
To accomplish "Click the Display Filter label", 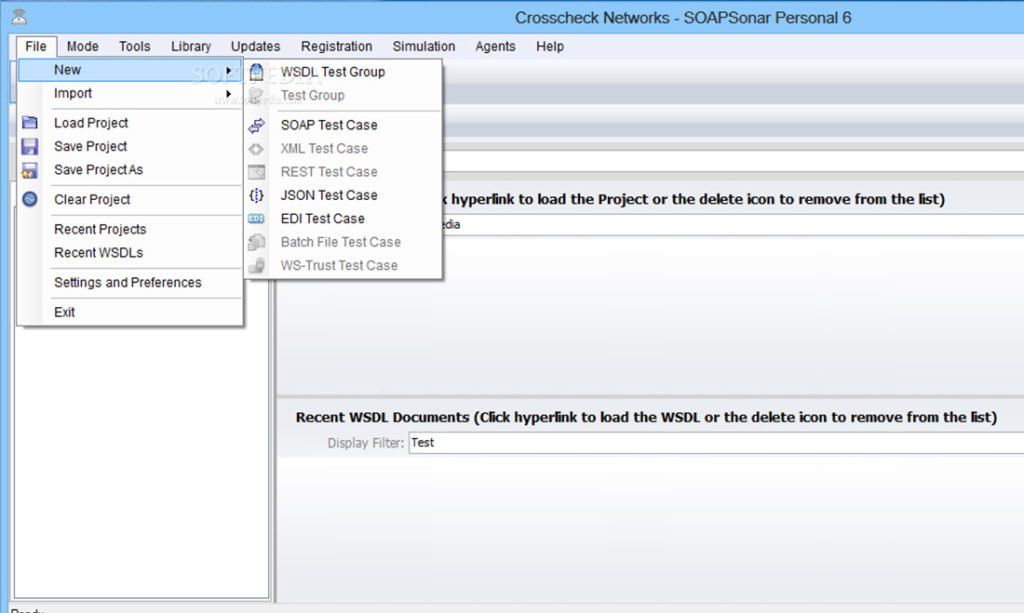I will (x=366, y=443).
